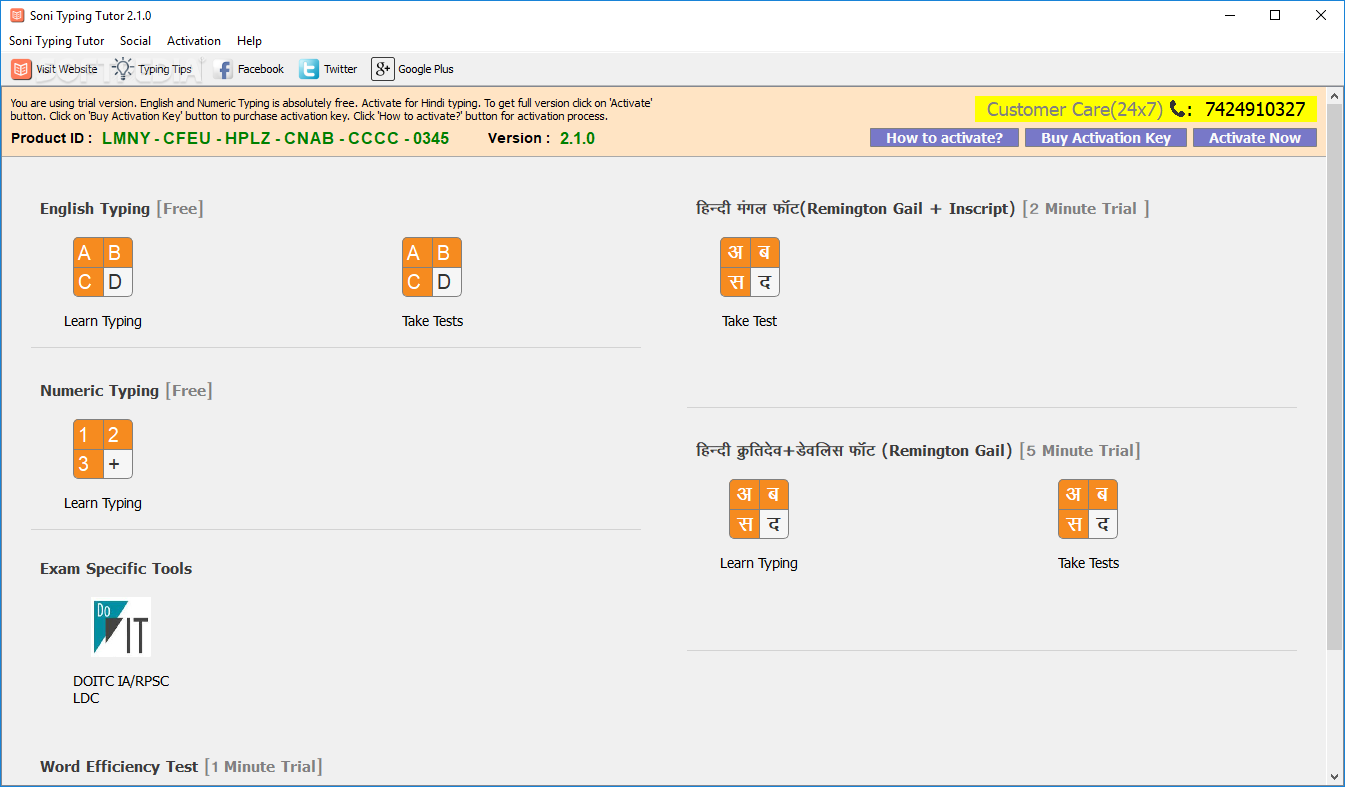
Task: Click the How to activate? button
Action: pyautogui.click(x=944, y=138)
